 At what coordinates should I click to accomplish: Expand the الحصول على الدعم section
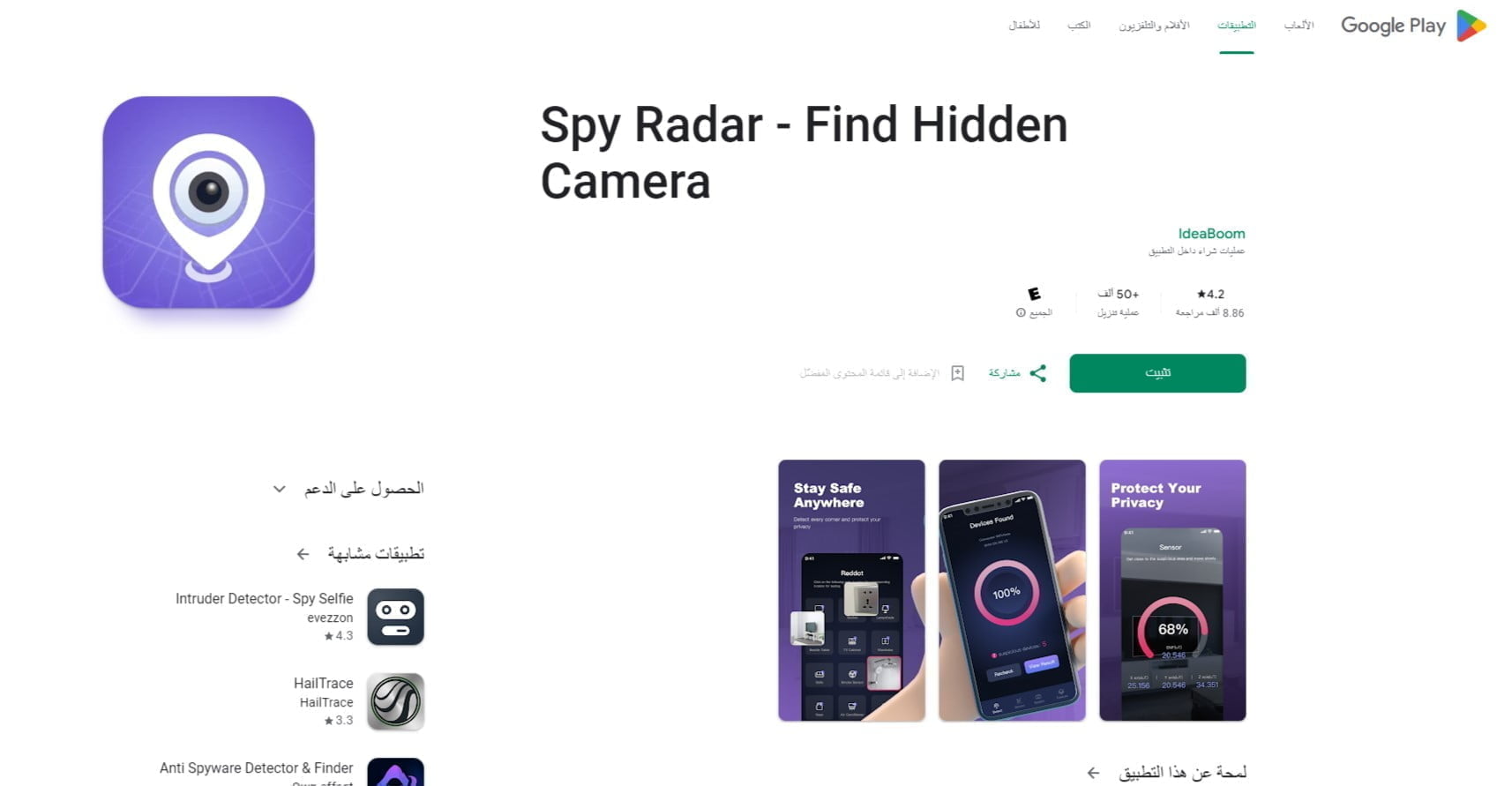pyautogui.click(x=279, y=489)
